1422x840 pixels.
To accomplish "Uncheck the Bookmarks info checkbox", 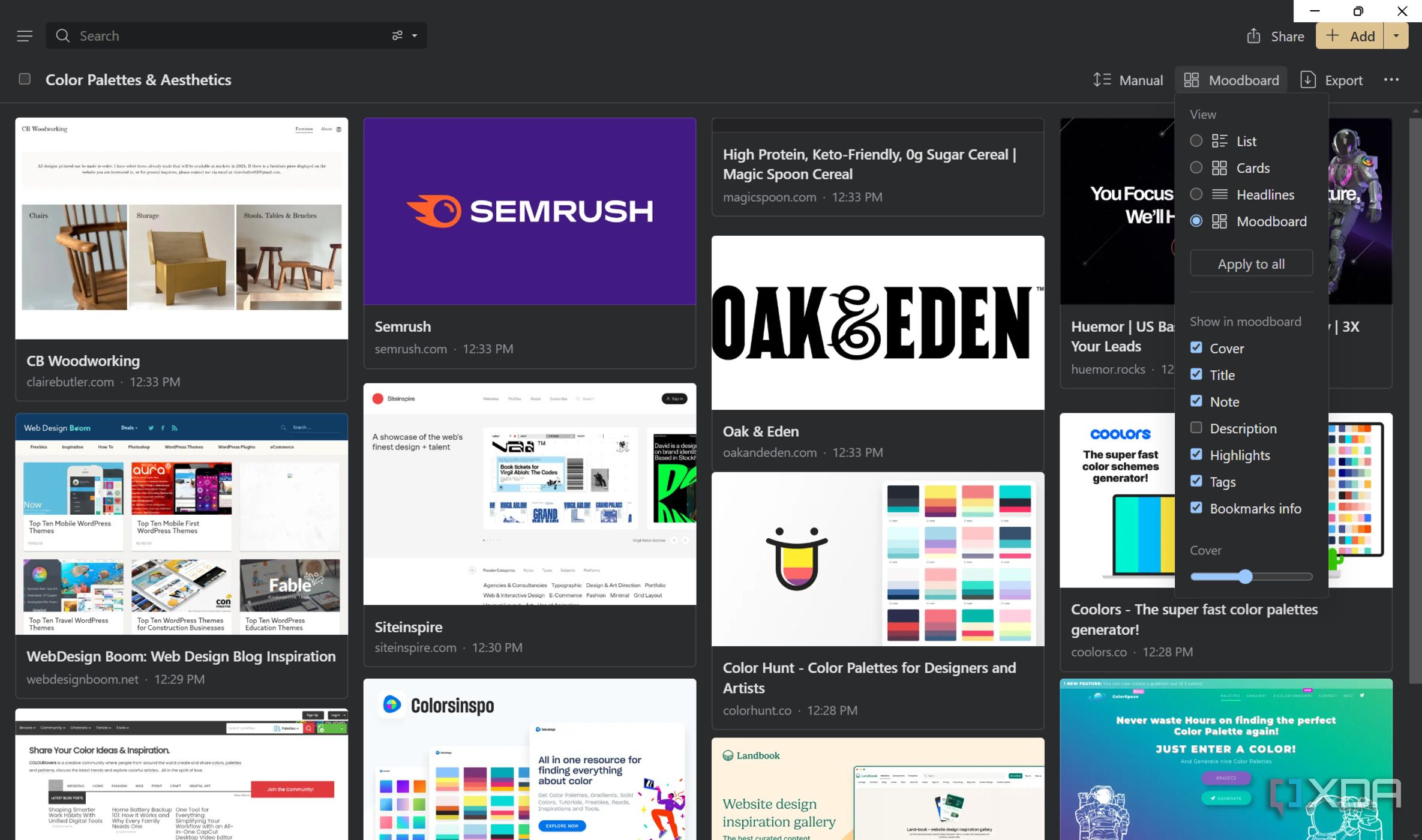I will [1196, 508].
